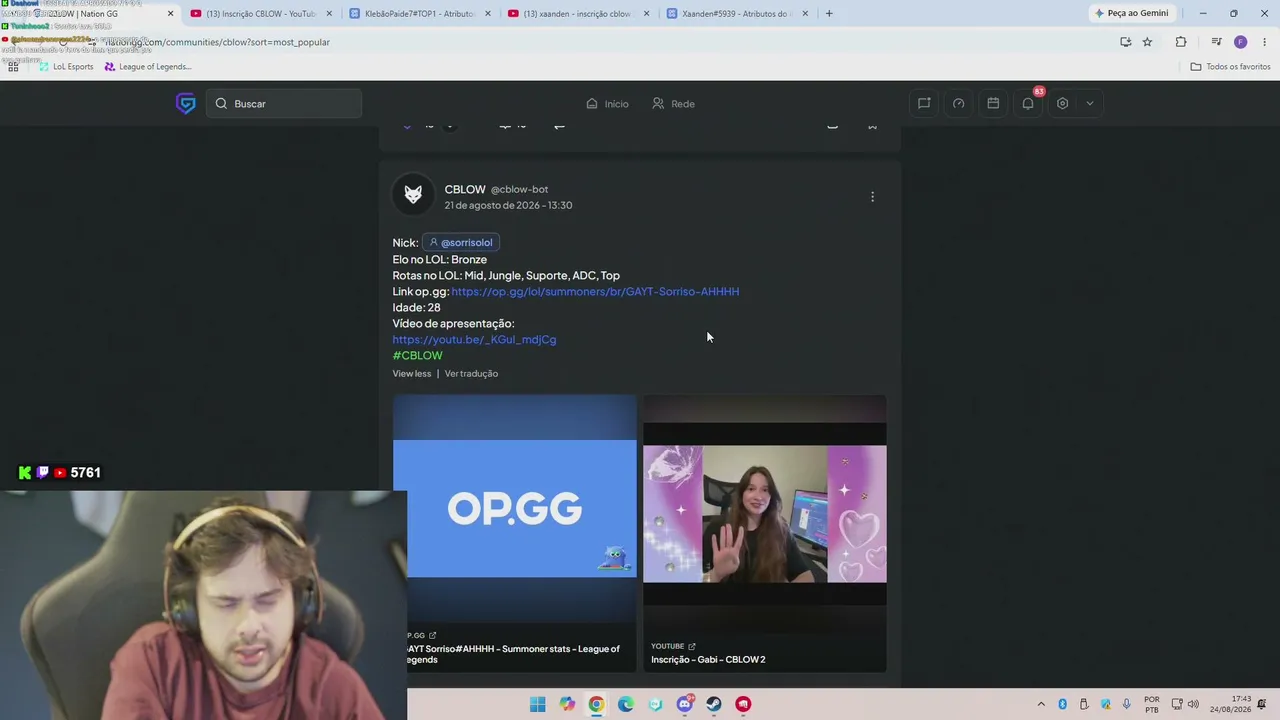Image resolution: width=1280 pixels, height=720 pixels.
Task: Close the KlebãoPaide7#TOP1 tab
Action: (x=488, y=14)
